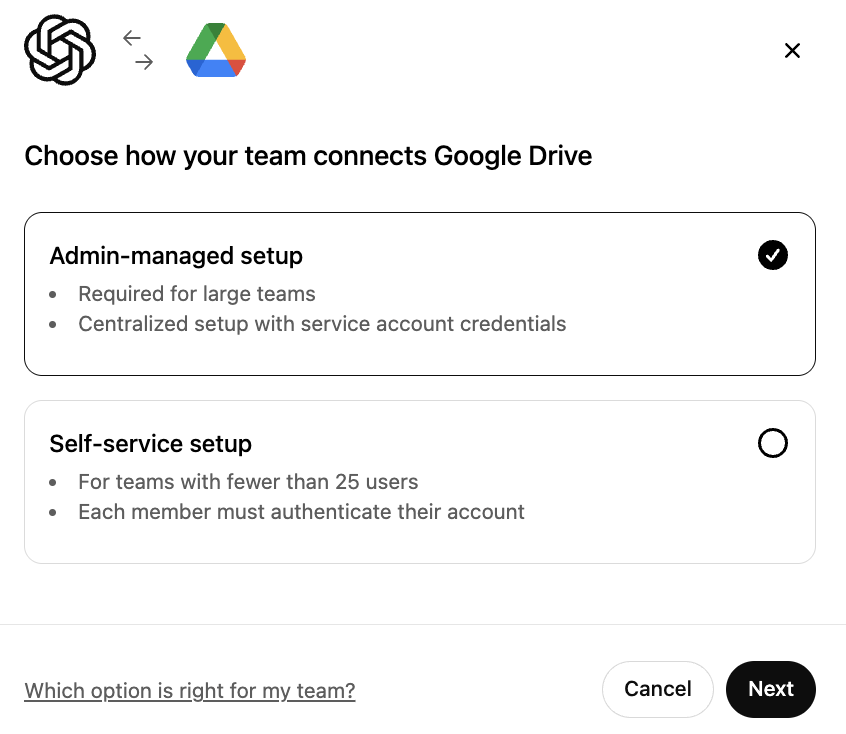
Task: Click the 'Choose how your team connects Google Drive' heading
Action: tap(308, 157)
